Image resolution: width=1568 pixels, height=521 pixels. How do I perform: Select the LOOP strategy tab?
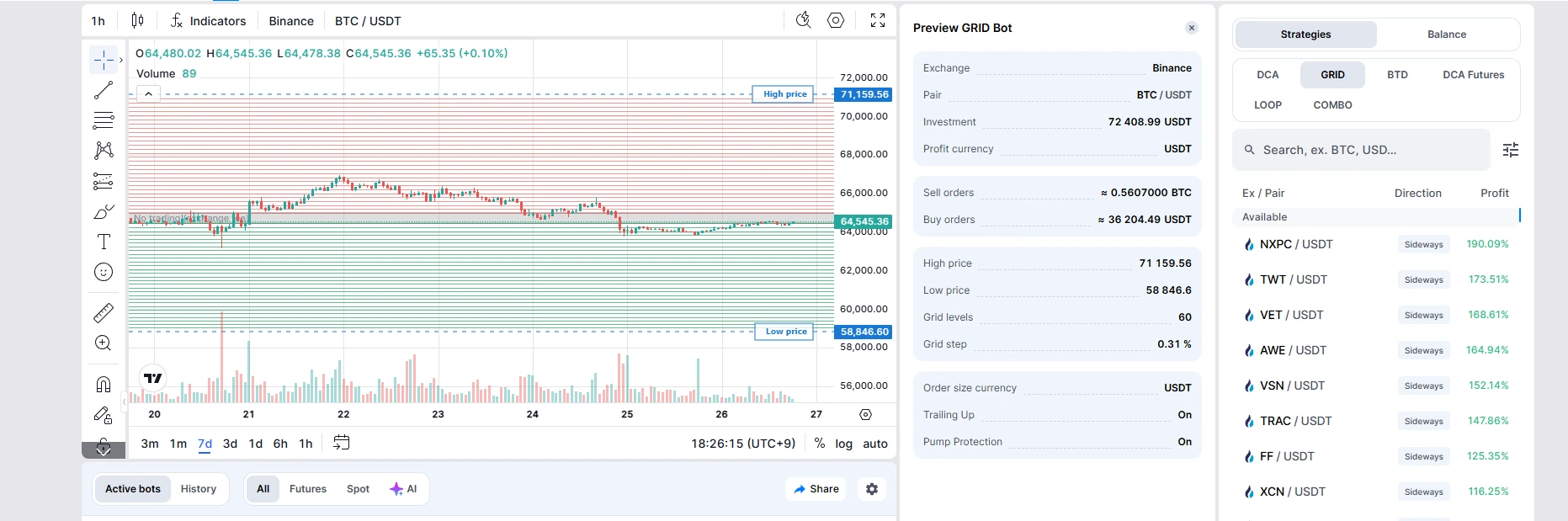tap(1268, 105)
